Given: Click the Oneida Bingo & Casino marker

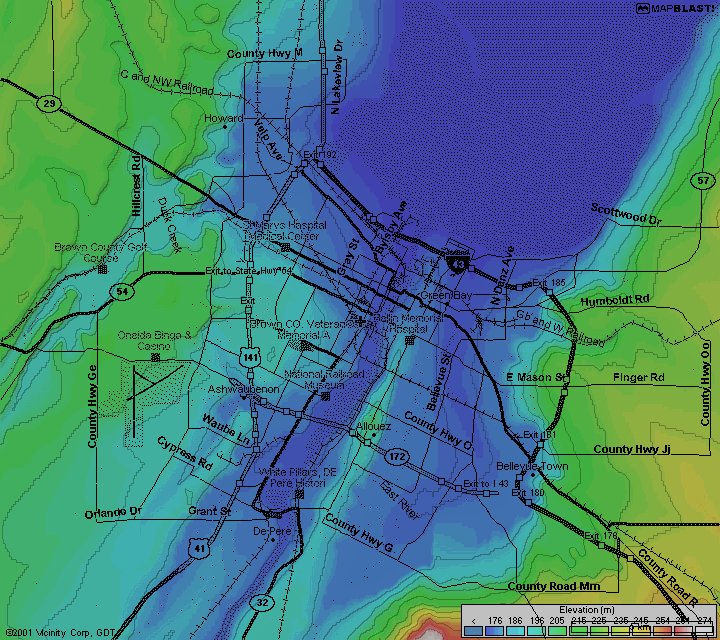Looking at the screenshot, I should [156, 357].
